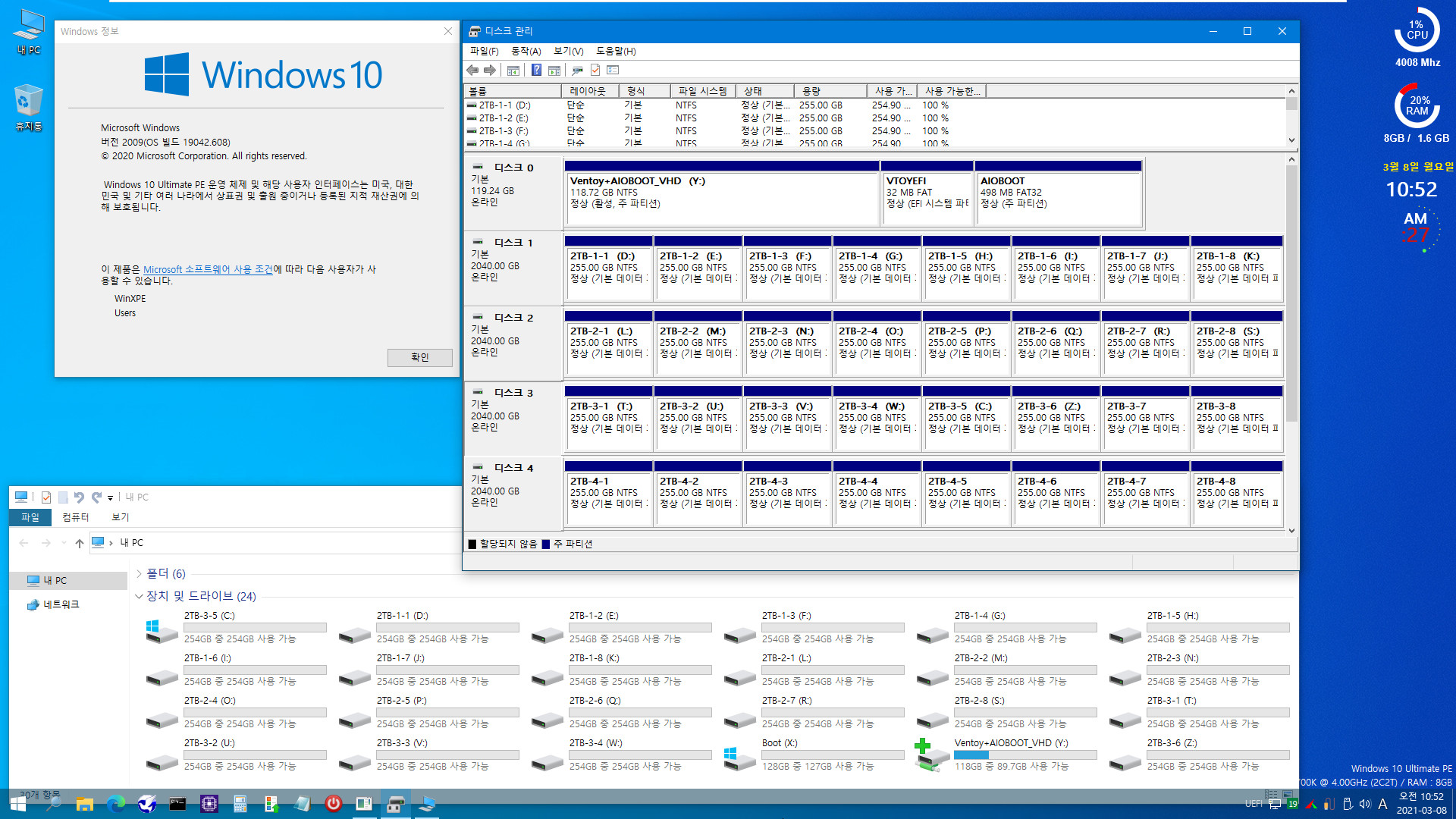1456x819 pixels.
Task: Select the My PC desktop icon
Action: (x=28, y=32)
